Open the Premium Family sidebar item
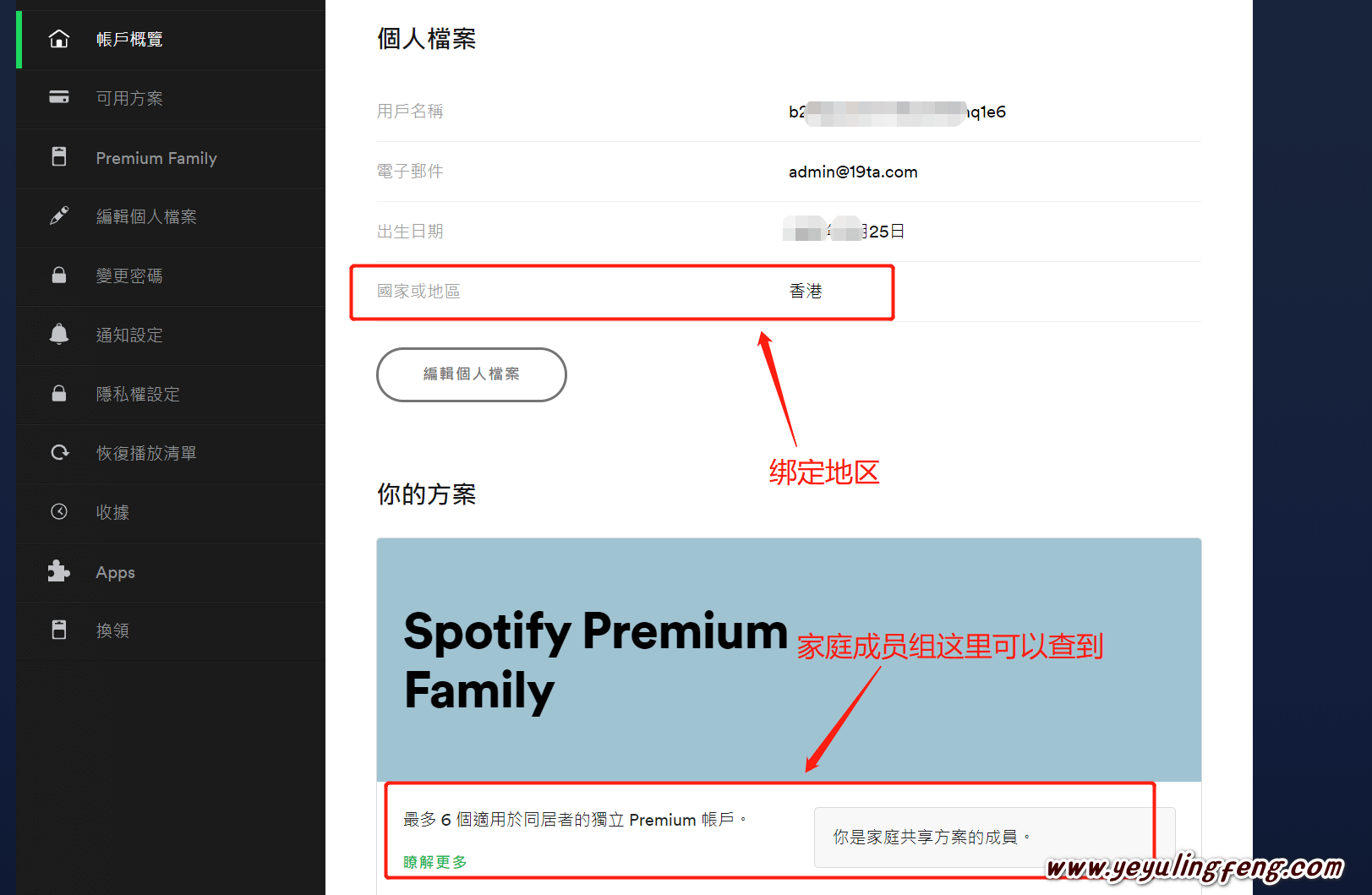This screenshot has width=1372, height=895. 171,158
